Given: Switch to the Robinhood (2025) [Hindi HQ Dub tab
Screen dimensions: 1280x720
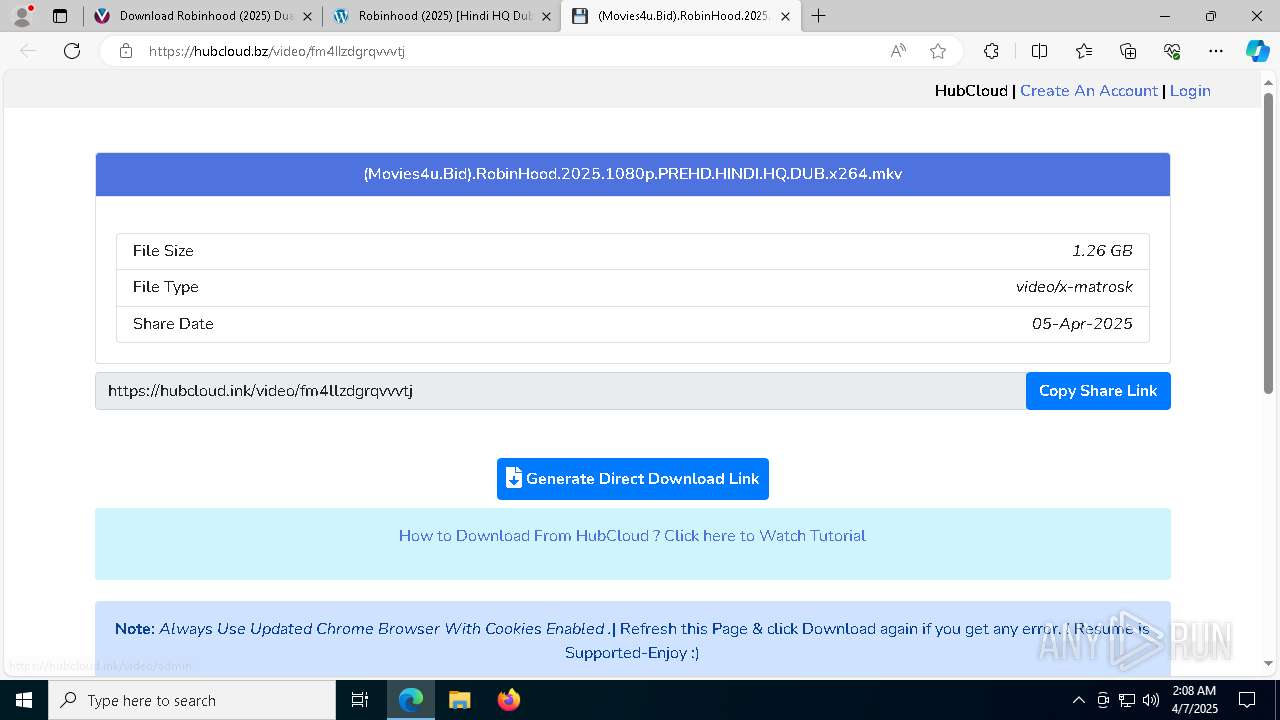Looking at the screenshot, I should (441, 16).
